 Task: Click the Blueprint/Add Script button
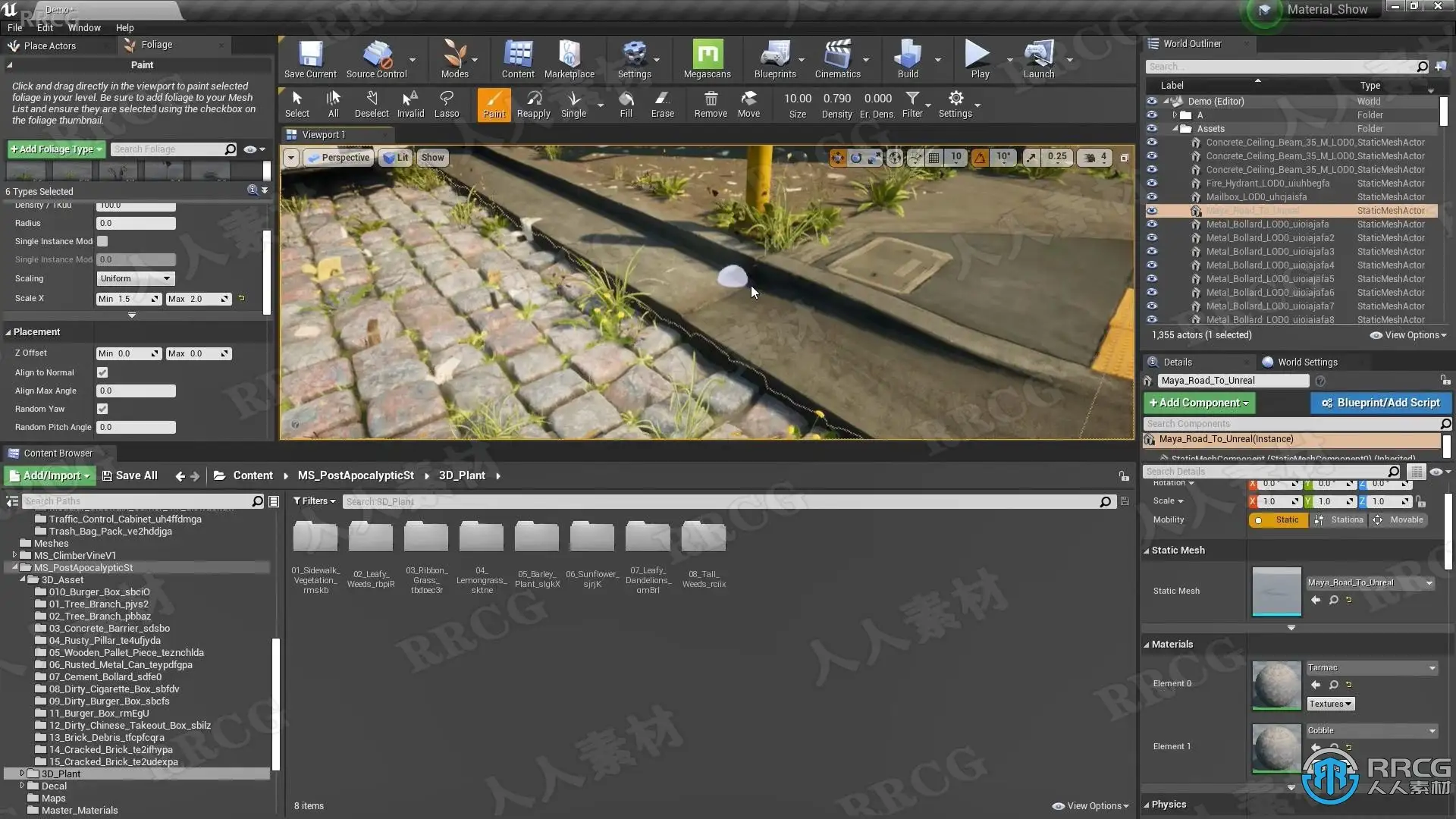(x=1380, y=403)
